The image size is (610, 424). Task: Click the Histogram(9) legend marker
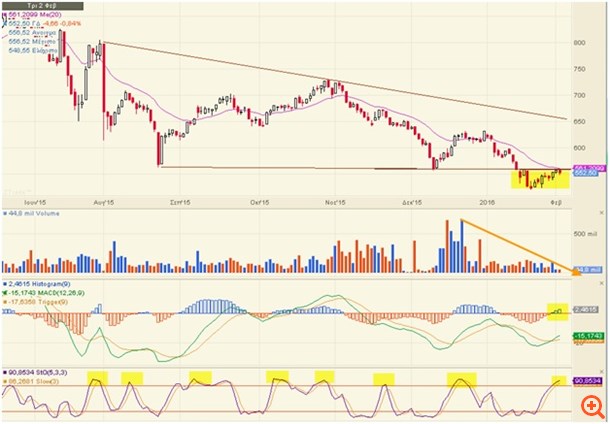tap(4, 284)
